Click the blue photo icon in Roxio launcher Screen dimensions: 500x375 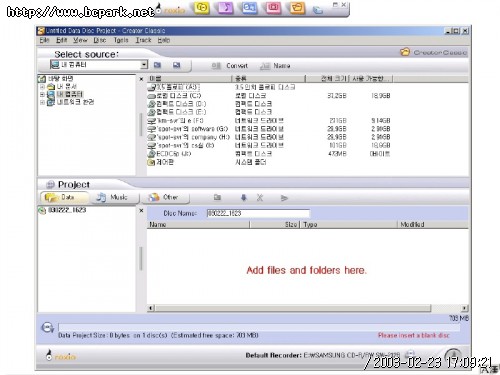[249, 8]
